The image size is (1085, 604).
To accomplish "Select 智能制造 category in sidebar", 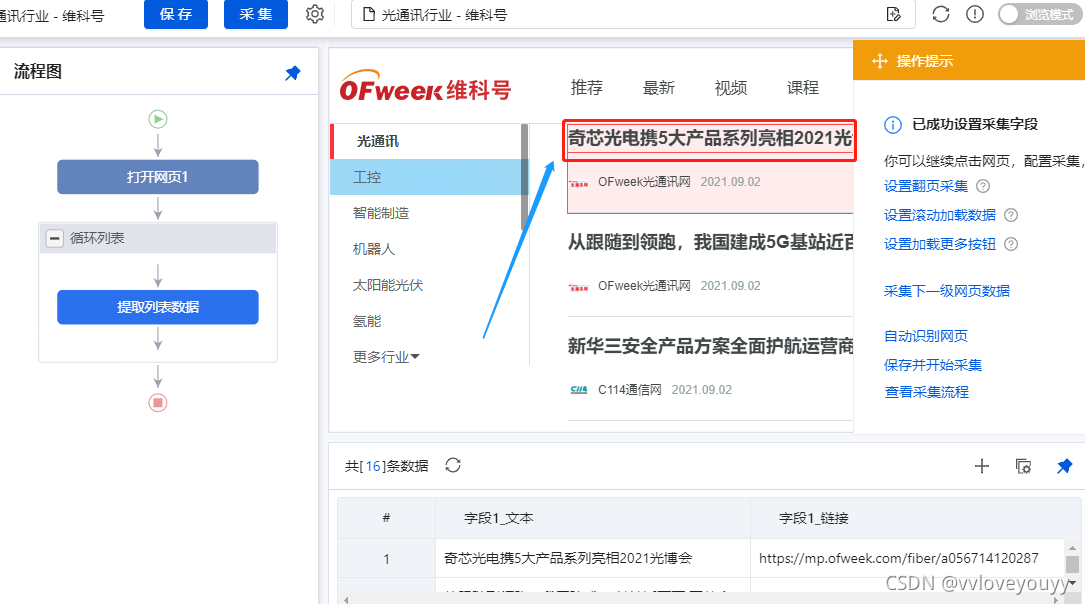I will [381, 213].
